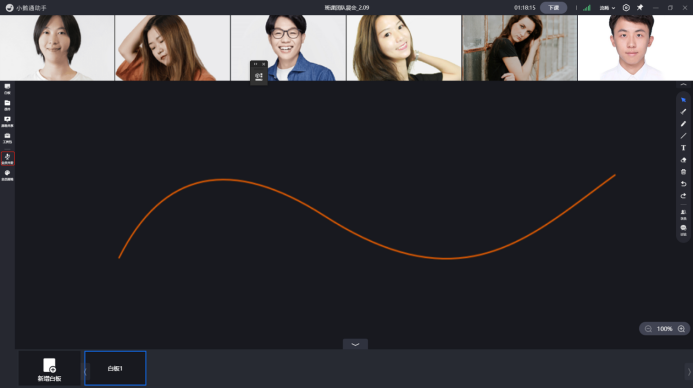Select the arrow pointer tool
The height and width of the screenshot is (388, 693).
click(x=683, y=100)
